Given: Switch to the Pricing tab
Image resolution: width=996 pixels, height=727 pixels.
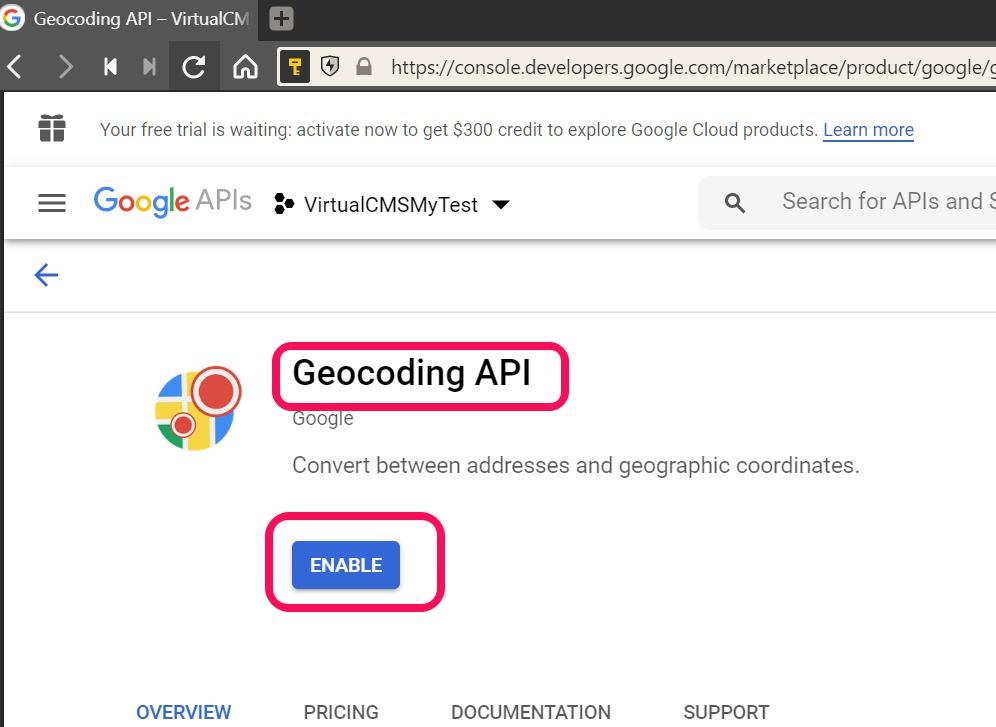Looking at the screenshot, I should (x=341, y=712).
